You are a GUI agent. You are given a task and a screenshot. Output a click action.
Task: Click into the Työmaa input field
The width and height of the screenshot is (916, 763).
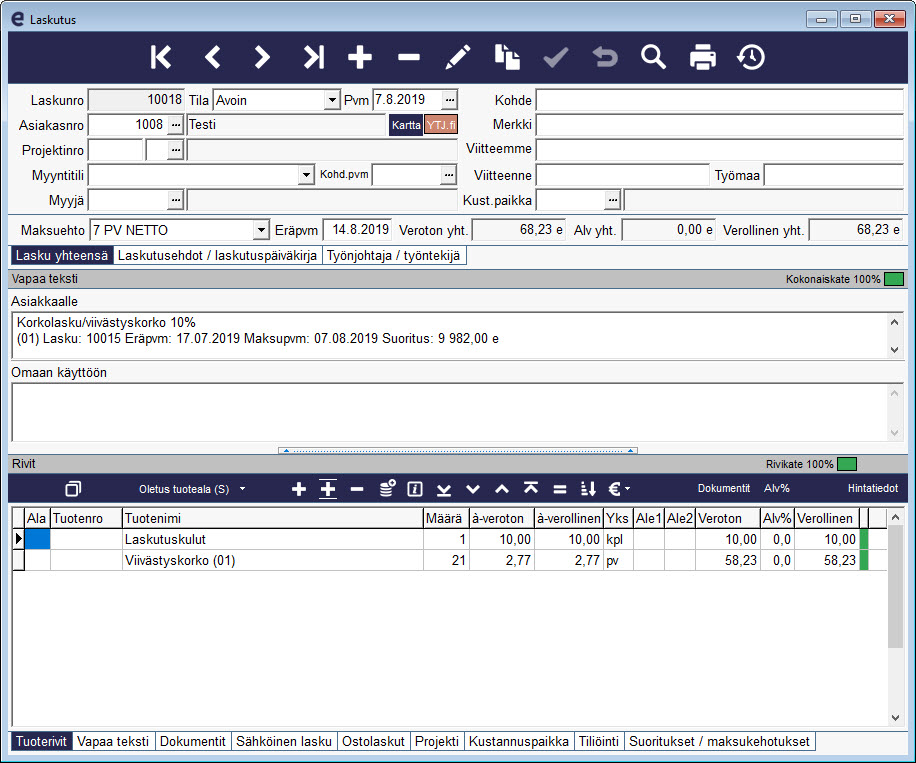[x=834, y=175]
